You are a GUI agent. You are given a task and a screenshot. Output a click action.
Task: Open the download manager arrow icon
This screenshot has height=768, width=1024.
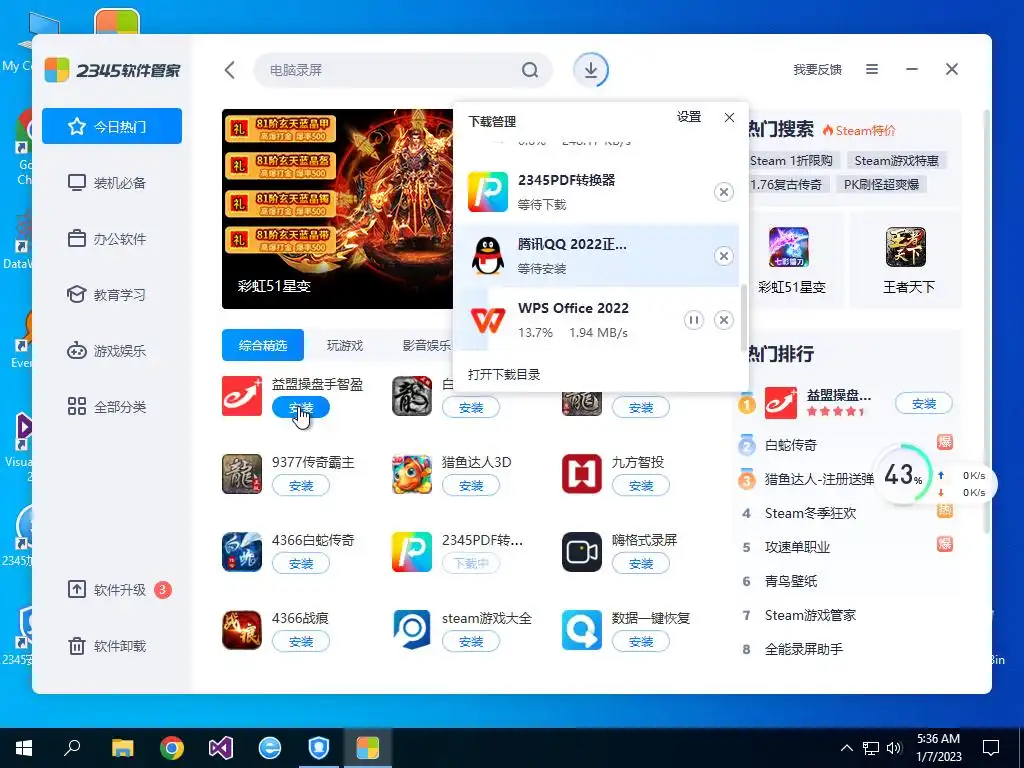point(590,70)
